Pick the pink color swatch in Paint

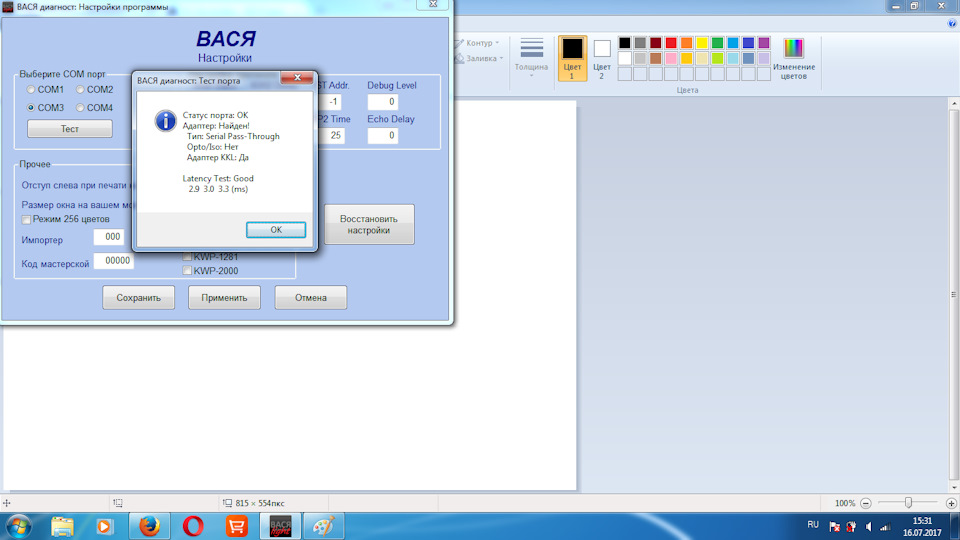coord(671,58)
